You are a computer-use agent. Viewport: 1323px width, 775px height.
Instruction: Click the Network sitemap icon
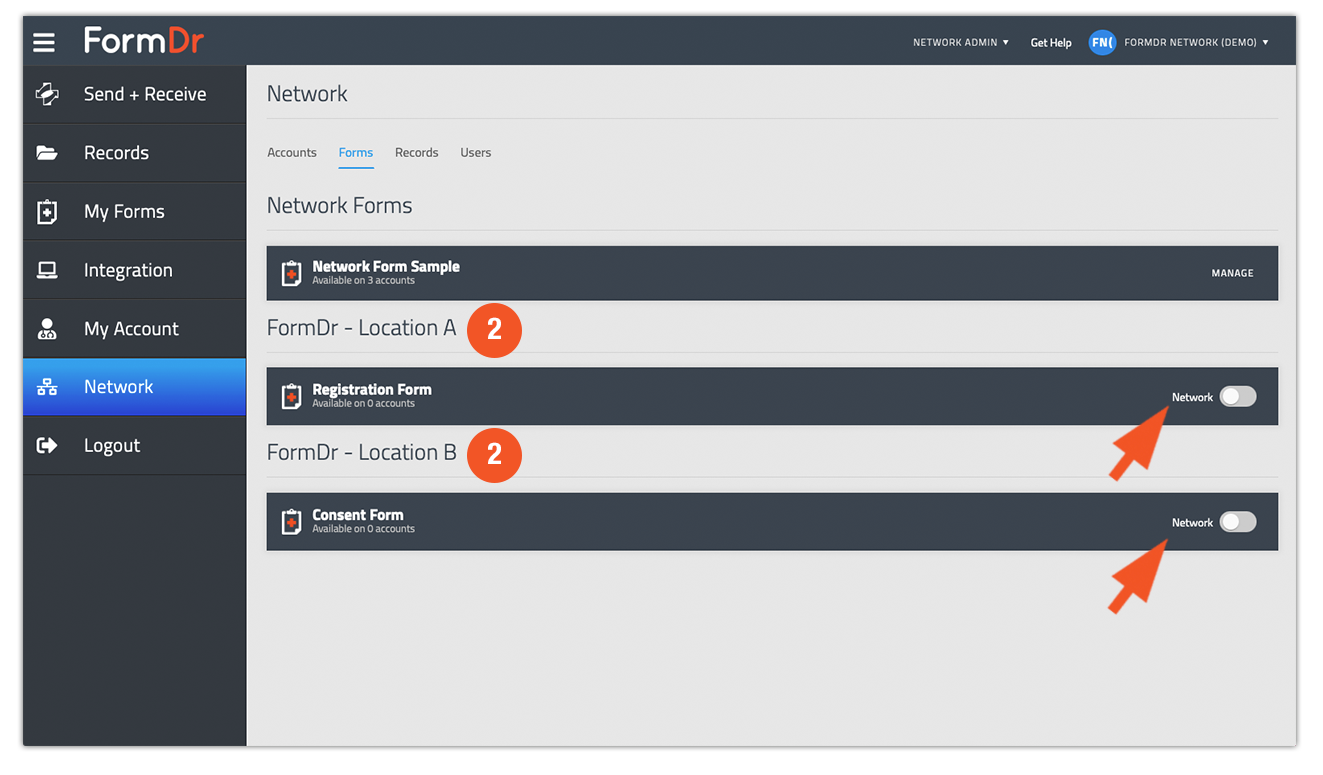coord(47,387)
